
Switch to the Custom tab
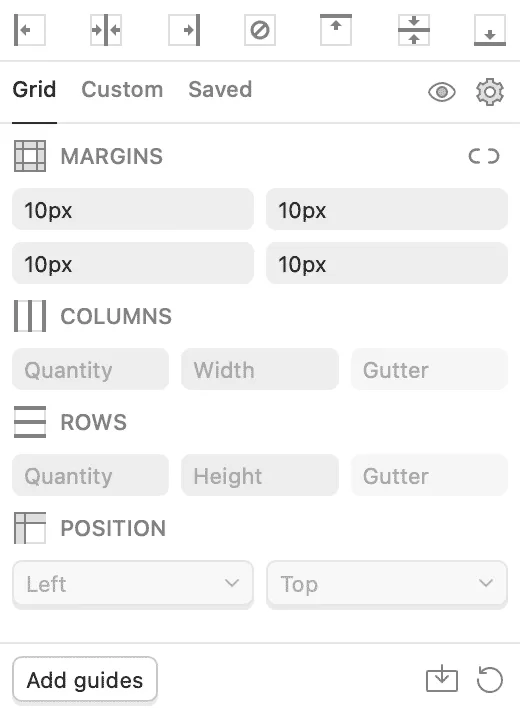point(122,89)
